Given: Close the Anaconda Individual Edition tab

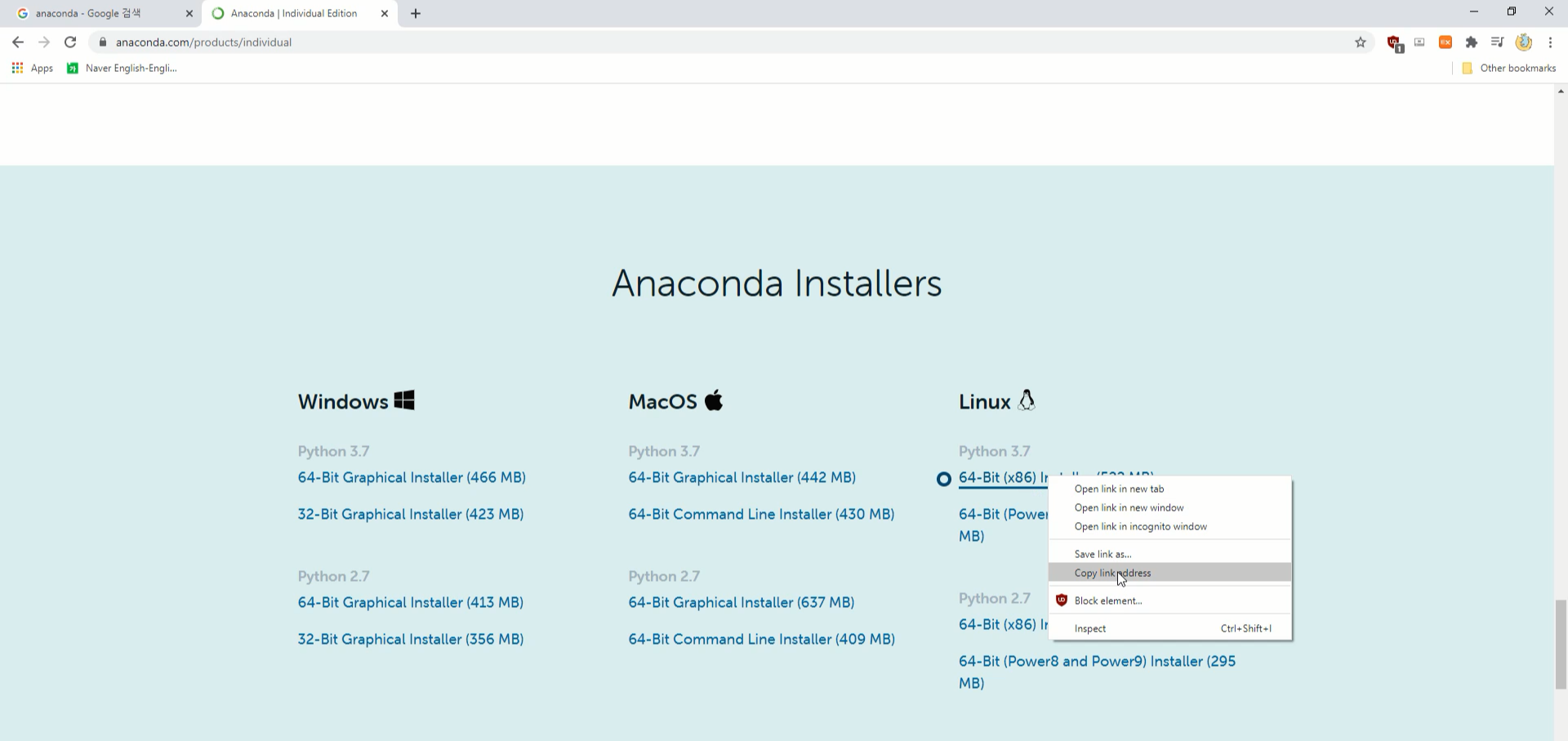Looking at the screenshot, I should coord(385,14).
